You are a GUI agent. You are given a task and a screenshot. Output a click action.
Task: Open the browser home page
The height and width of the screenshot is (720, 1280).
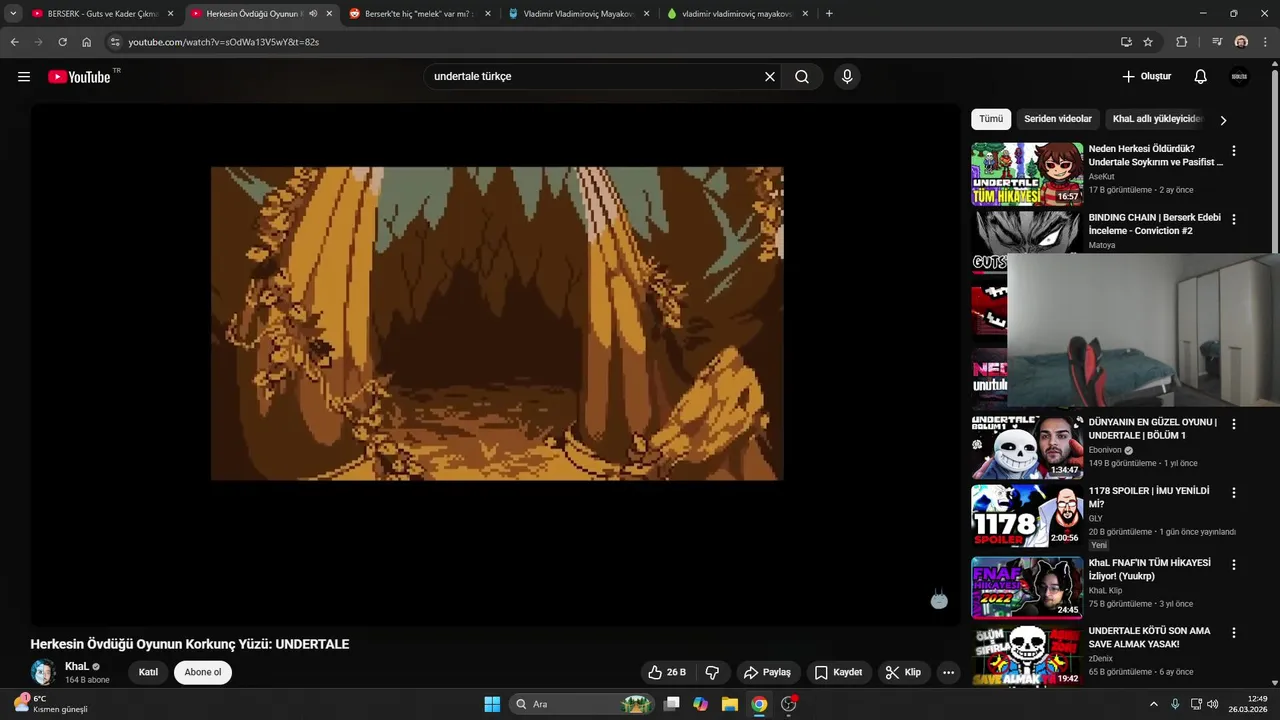pyautogui.click(x=87, y=42)
